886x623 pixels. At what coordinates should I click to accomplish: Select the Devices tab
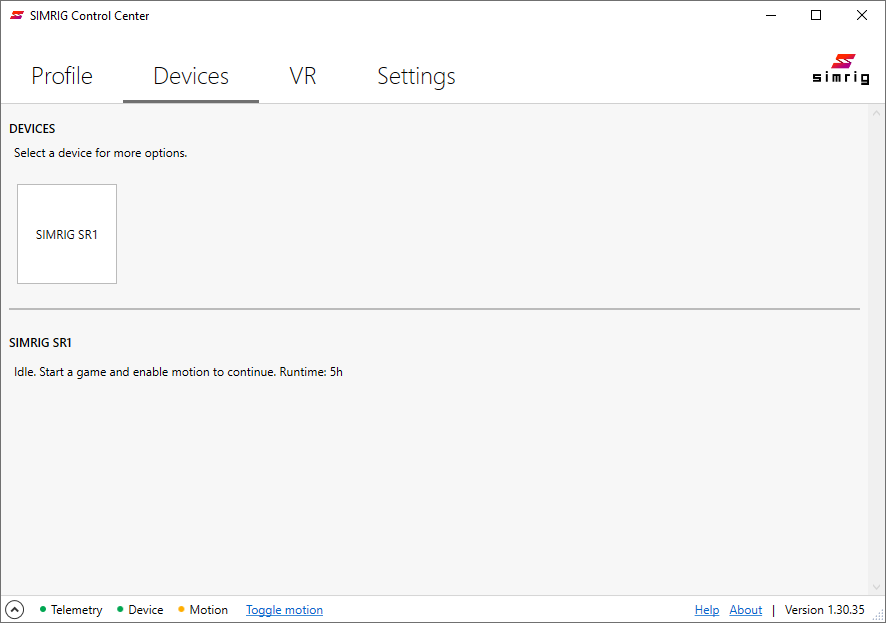tap(190, 76)
